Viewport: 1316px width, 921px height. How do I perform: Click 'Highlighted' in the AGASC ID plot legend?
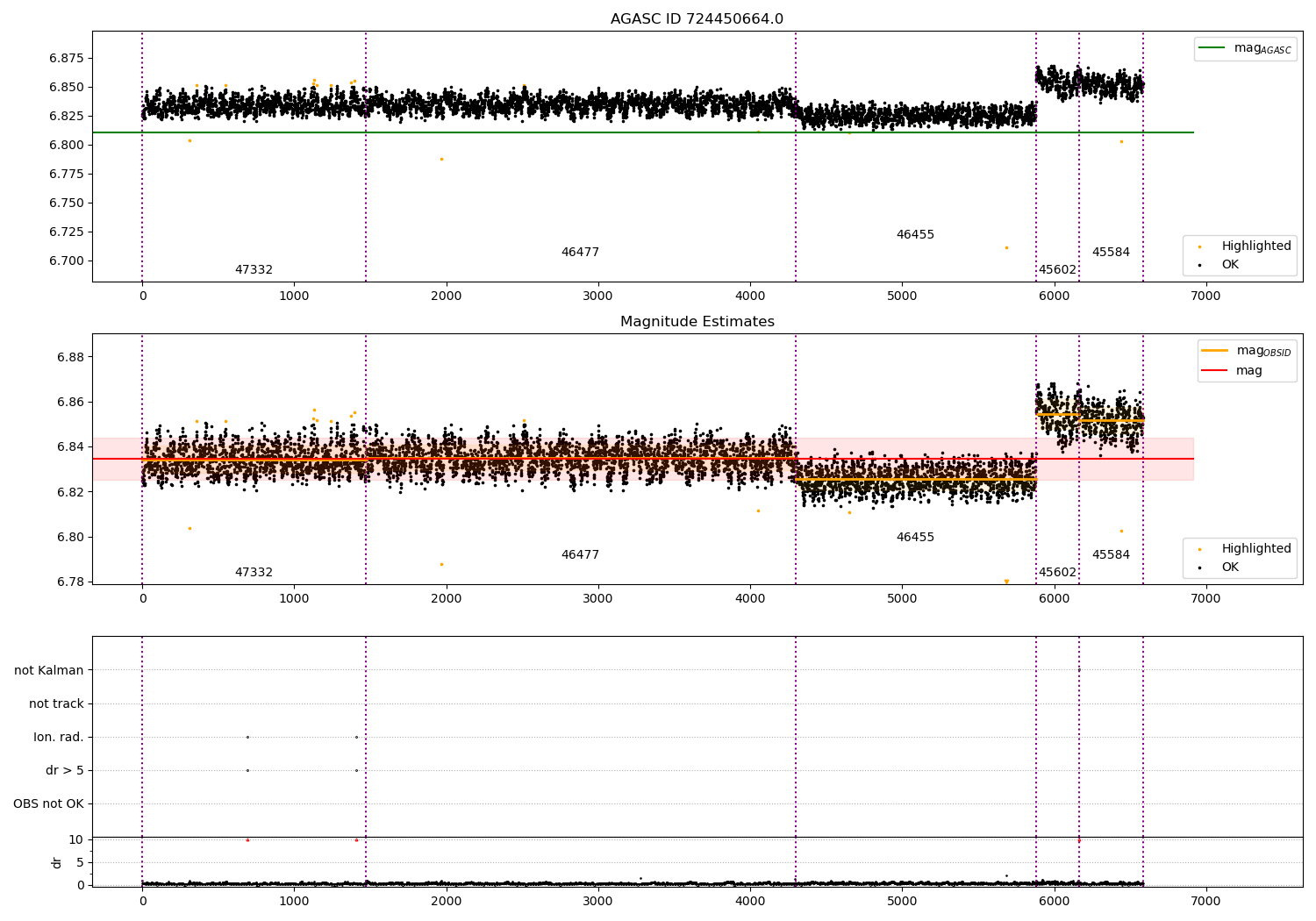[x=1256, y=246]
